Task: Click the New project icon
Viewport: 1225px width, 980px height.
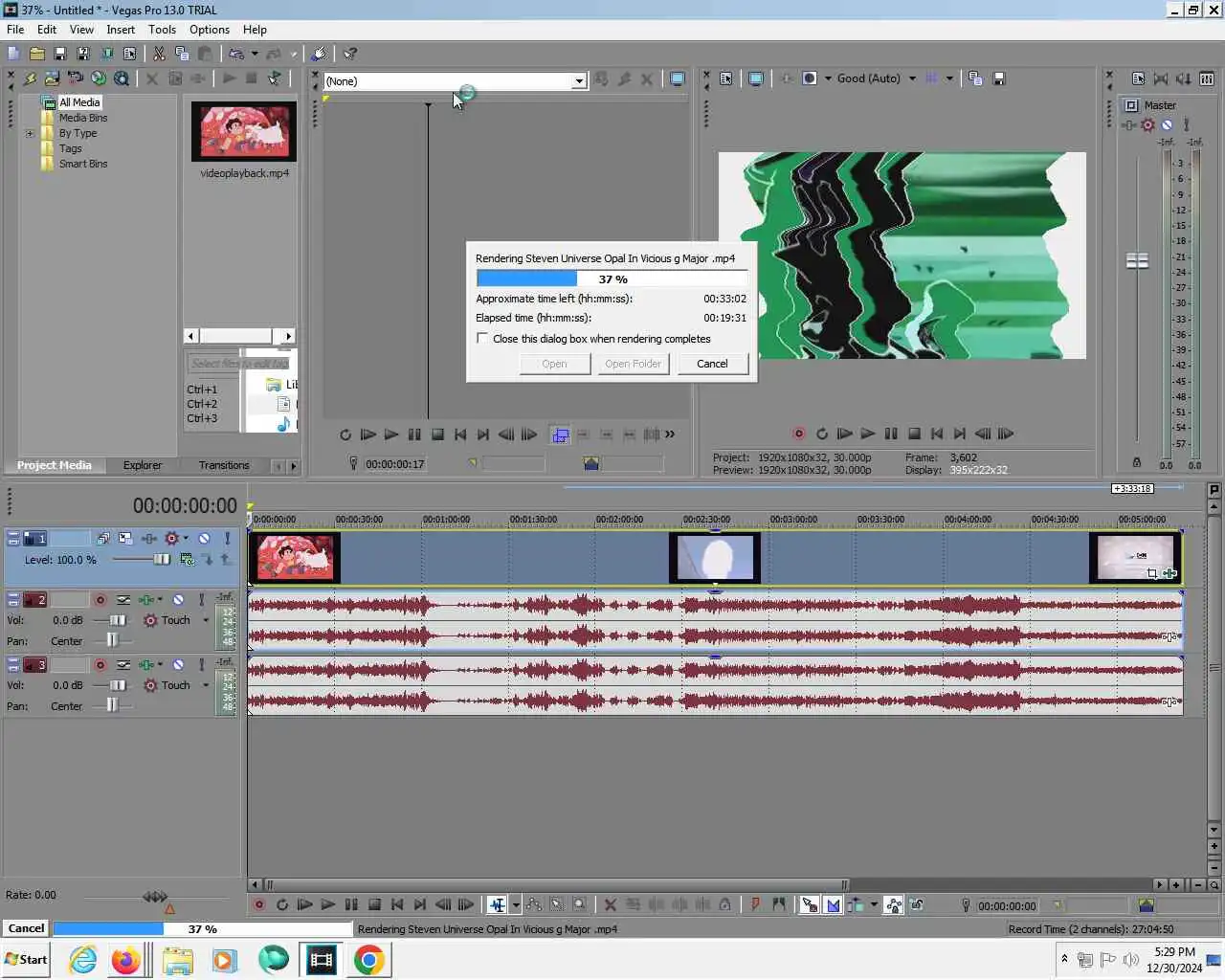Action: coord(13,54)
